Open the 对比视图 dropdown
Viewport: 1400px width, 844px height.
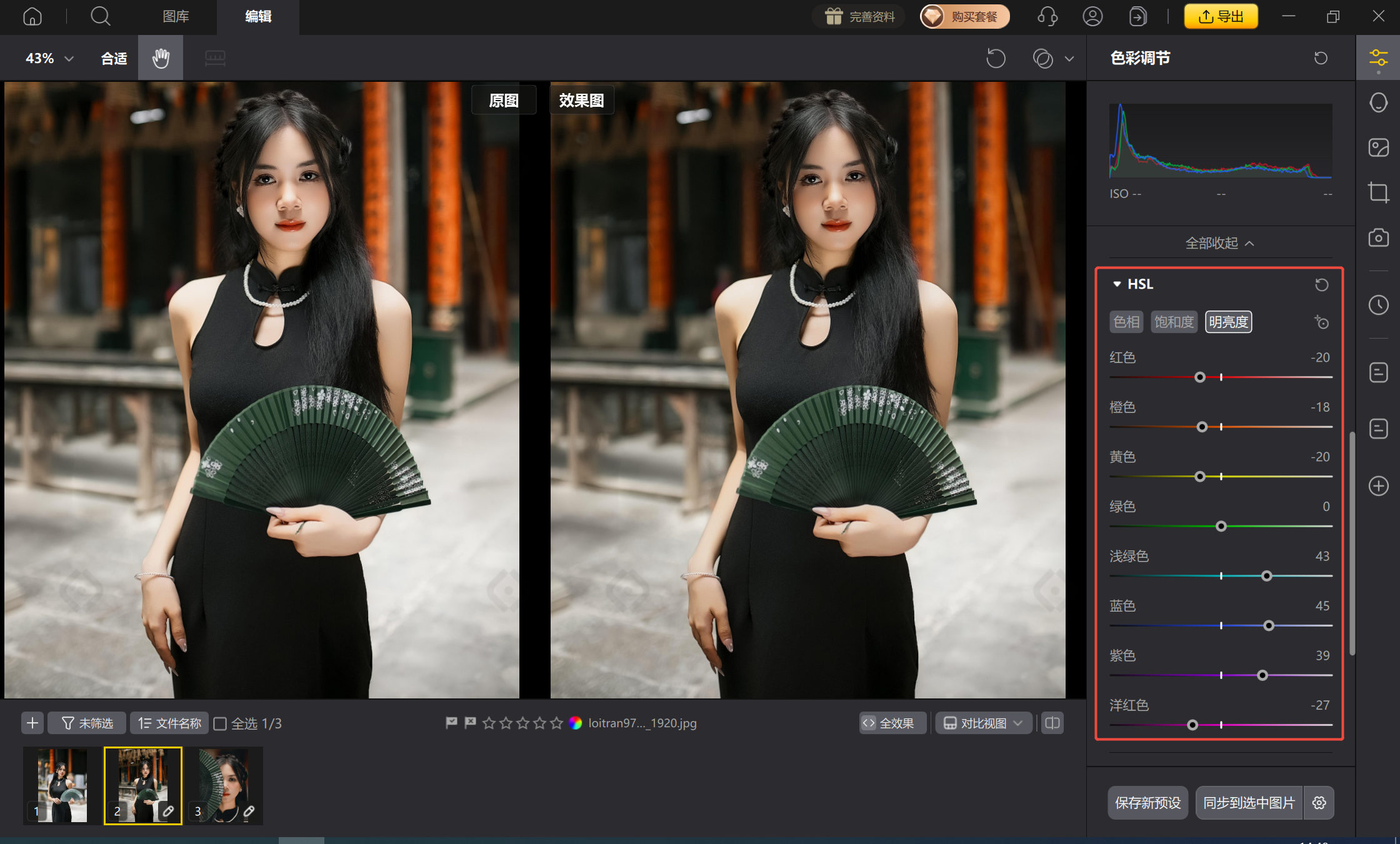point(982,723)
